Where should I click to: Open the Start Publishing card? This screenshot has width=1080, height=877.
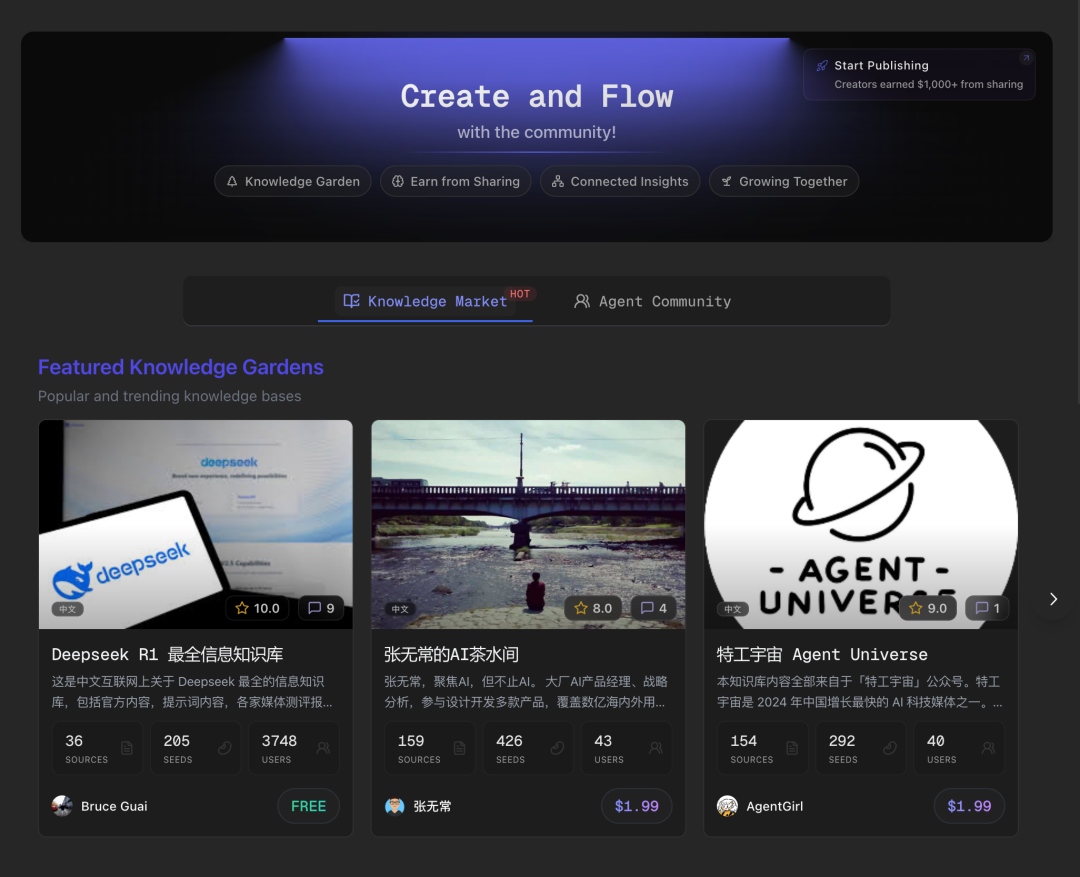point(919,74)
